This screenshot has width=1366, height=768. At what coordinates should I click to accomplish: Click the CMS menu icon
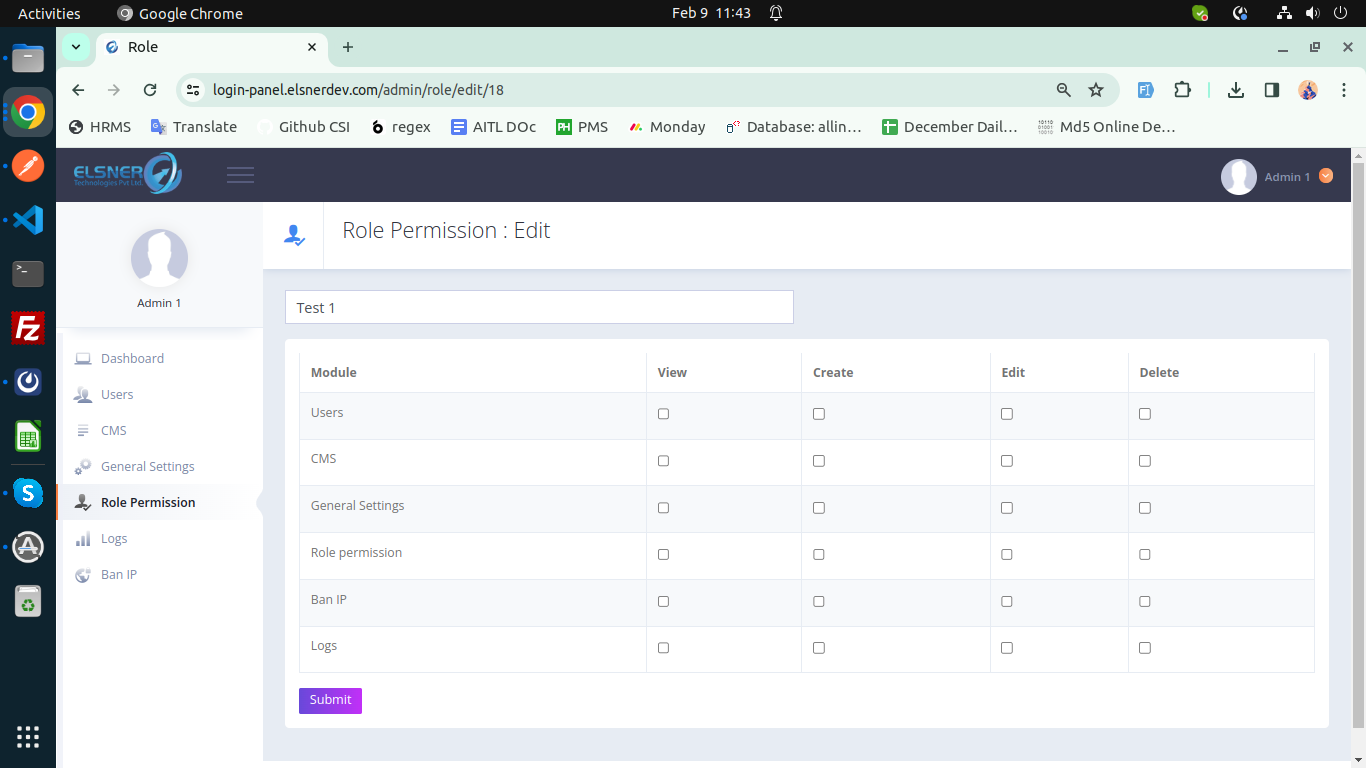pos(82,430)
